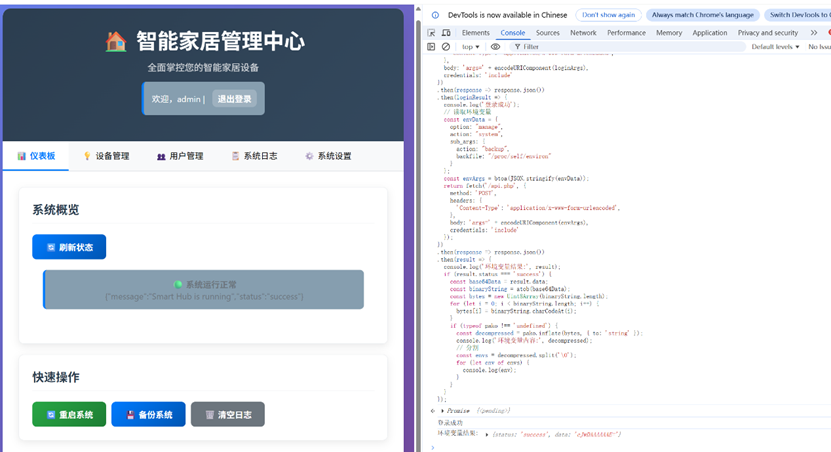Open the 仪表板 dashboard tab
The width and height of the screenshot is (831, 452).
[36, 156]
